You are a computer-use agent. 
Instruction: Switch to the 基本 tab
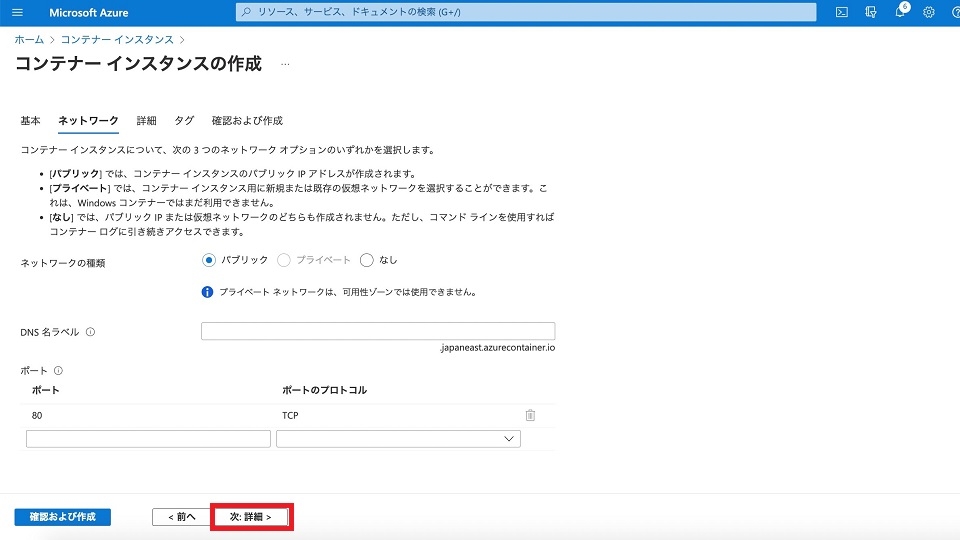pos(31,121)
